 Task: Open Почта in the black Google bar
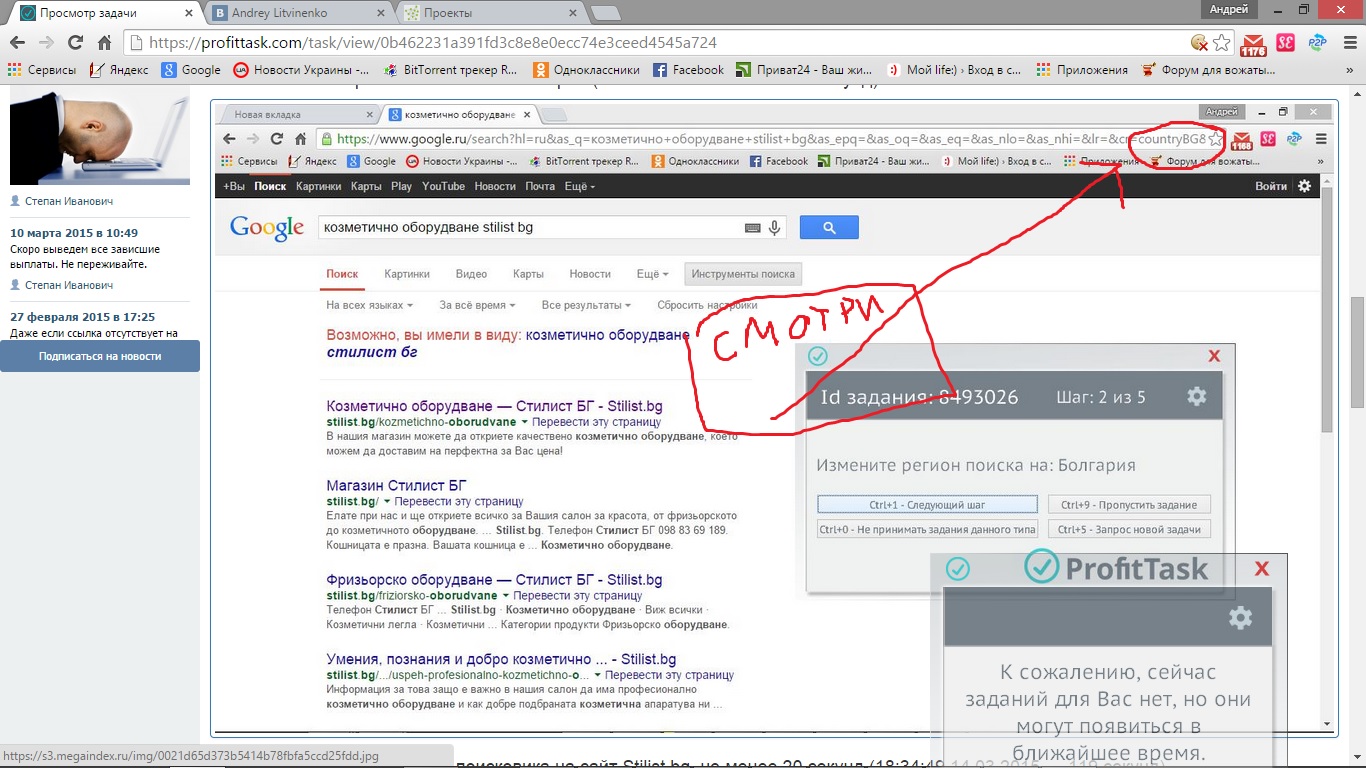[x=540, y=186]
